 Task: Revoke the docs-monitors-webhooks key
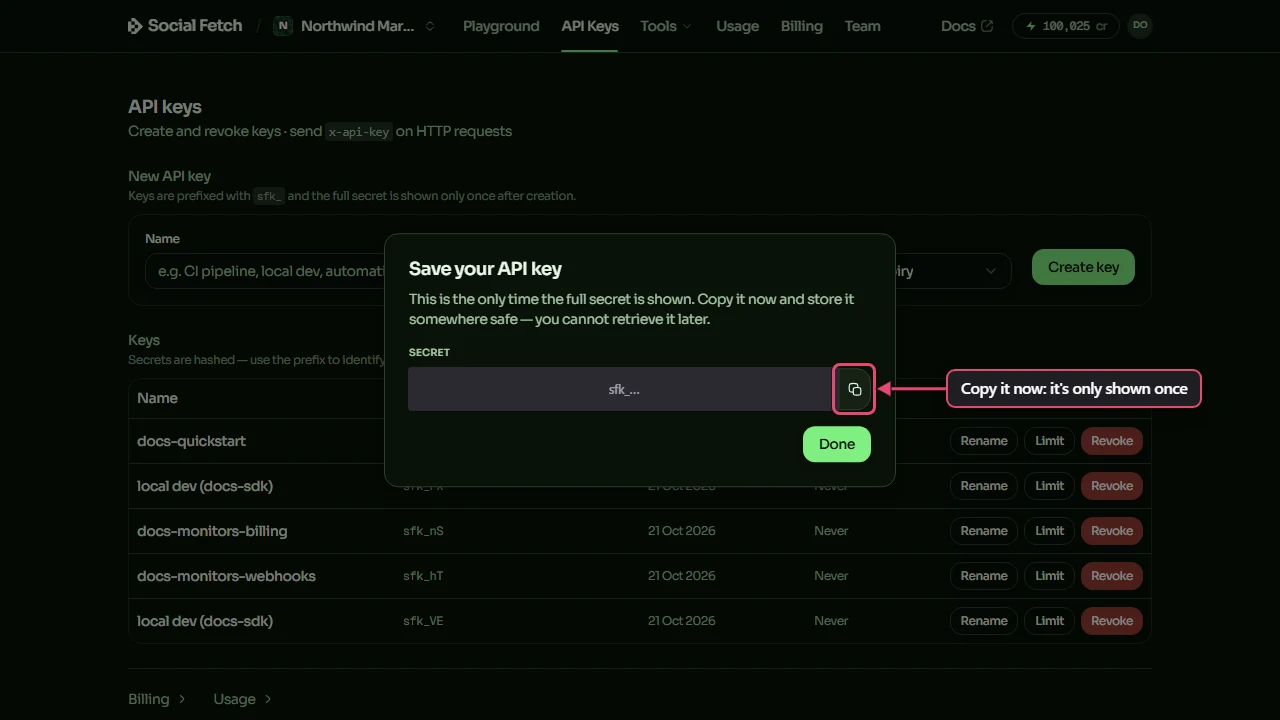[1112, 576]
